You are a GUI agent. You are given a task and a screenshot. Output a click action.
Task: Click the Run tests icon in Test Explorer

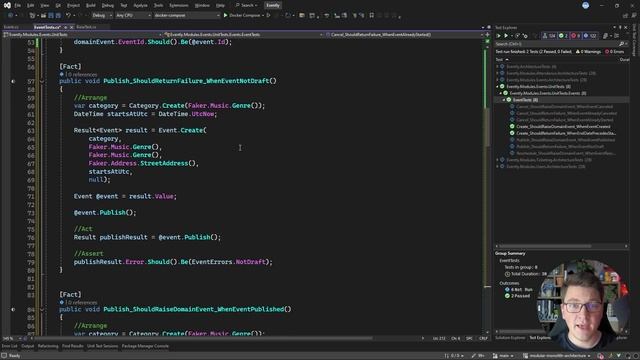[x=506, y=36]
